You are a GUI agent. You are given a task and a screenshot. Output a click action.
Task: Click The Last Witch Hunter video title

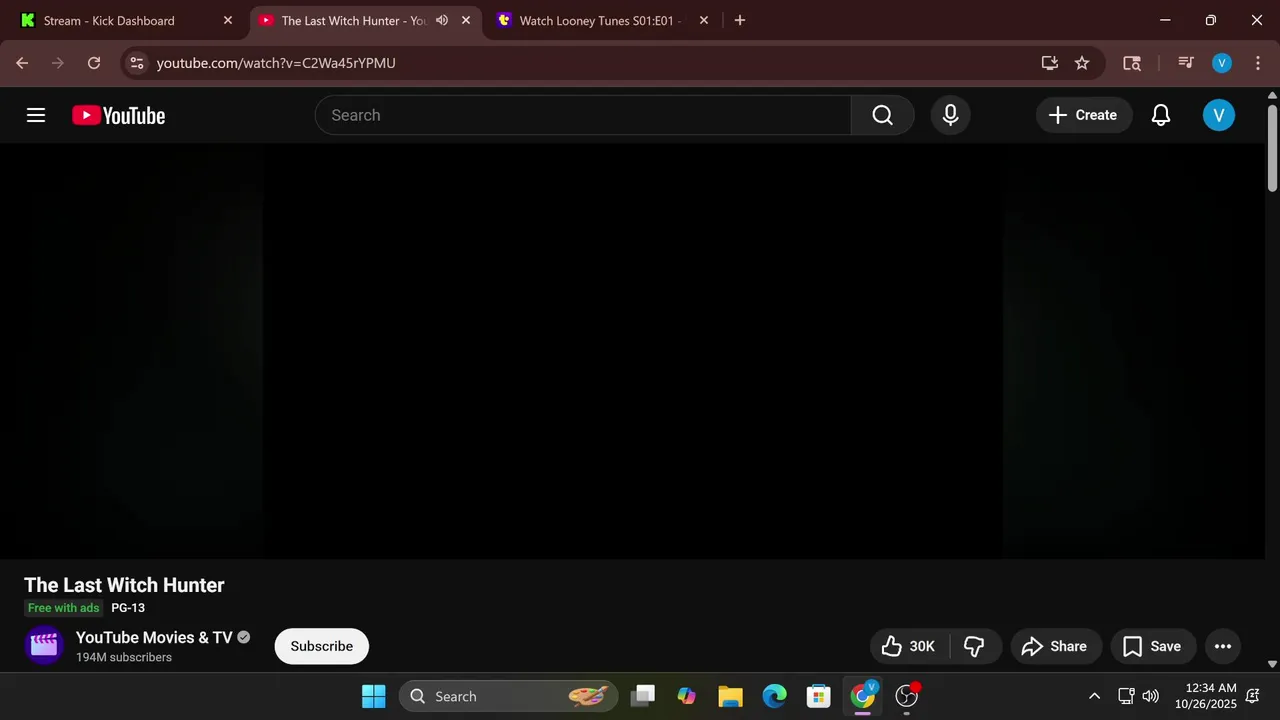124,585
